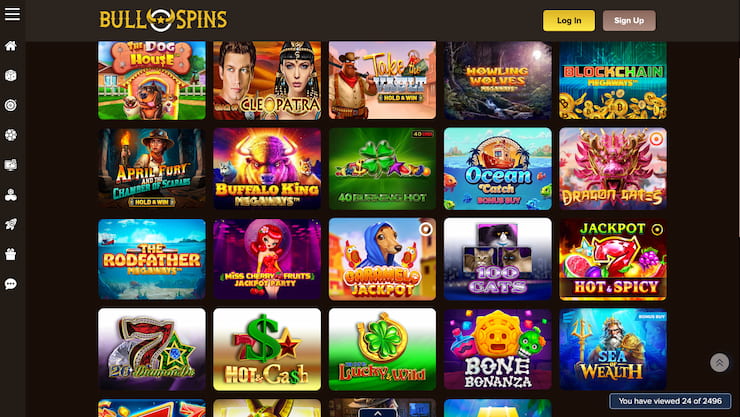Click the Bull Spins logo

coord(163,20)
